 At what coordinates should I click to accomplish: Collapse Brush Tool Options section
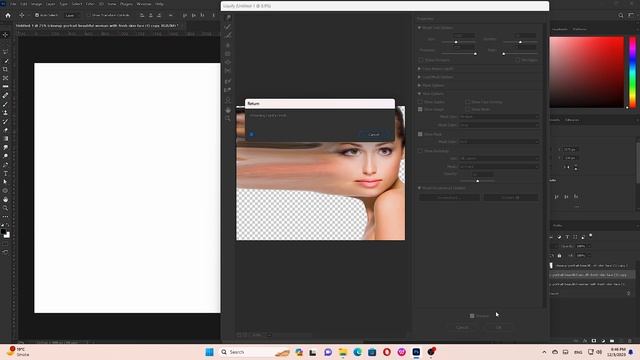419,28
